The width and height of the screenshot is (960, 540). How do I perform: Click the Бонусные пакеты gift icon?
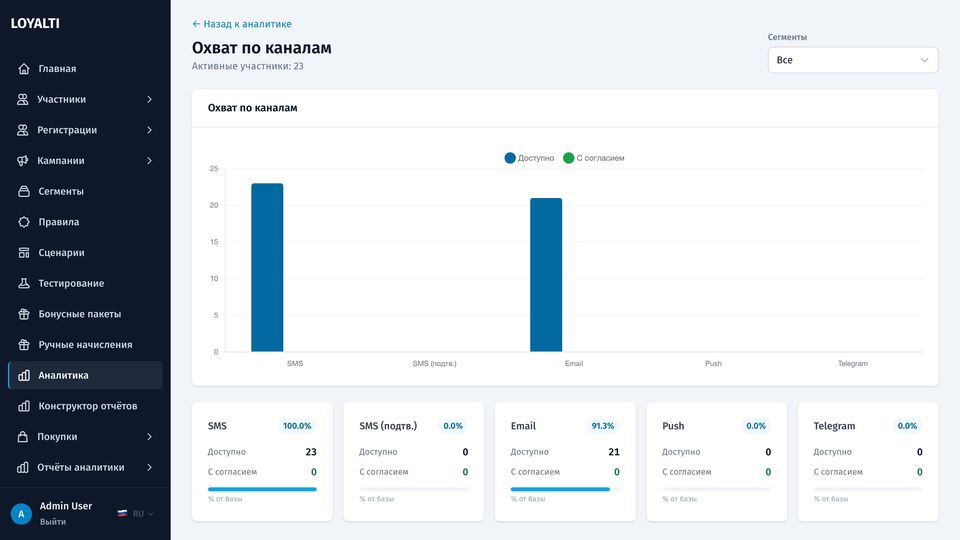[24, 313]
